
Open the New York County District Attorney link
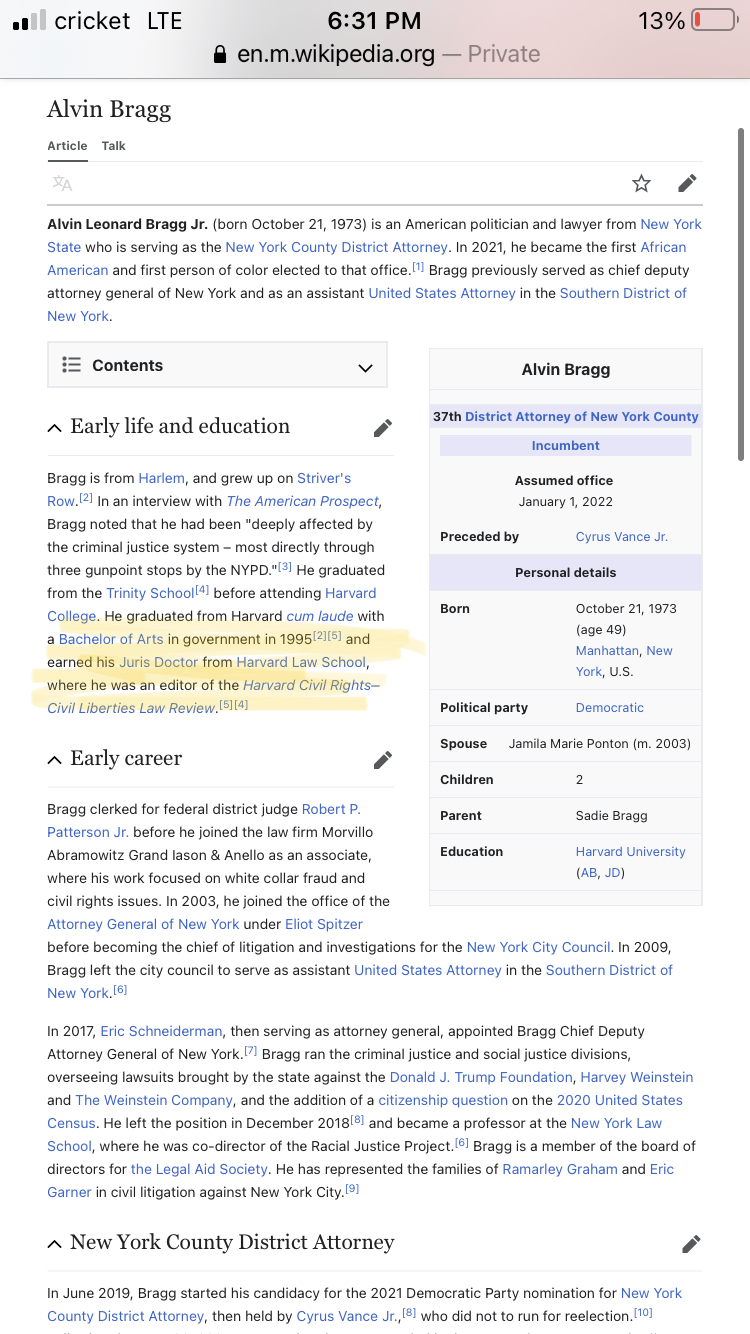[337, 247]
